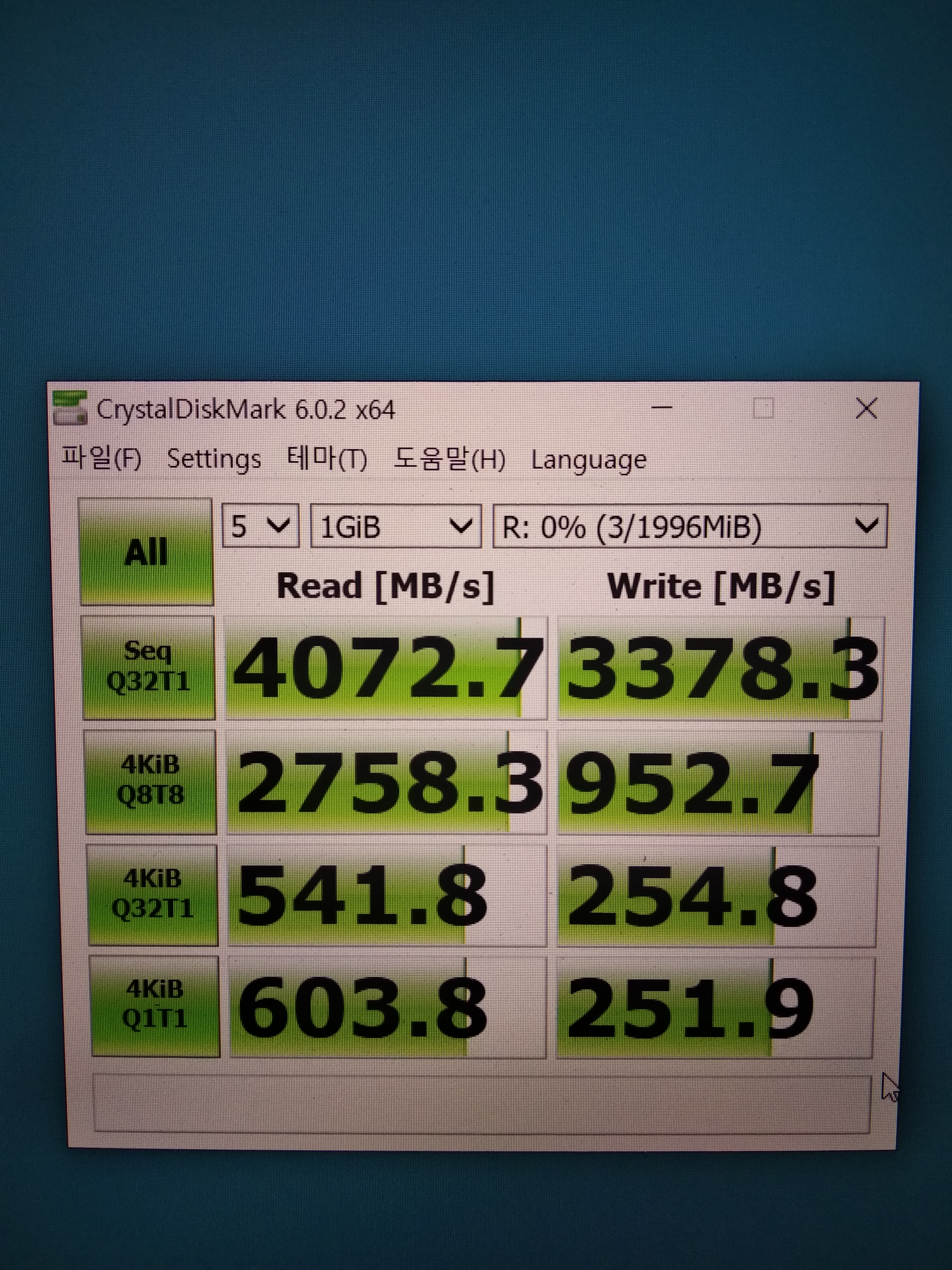Screen dimensions: 952x1270
Task: Open the 테마(T) menu
Action: [327, 459]
